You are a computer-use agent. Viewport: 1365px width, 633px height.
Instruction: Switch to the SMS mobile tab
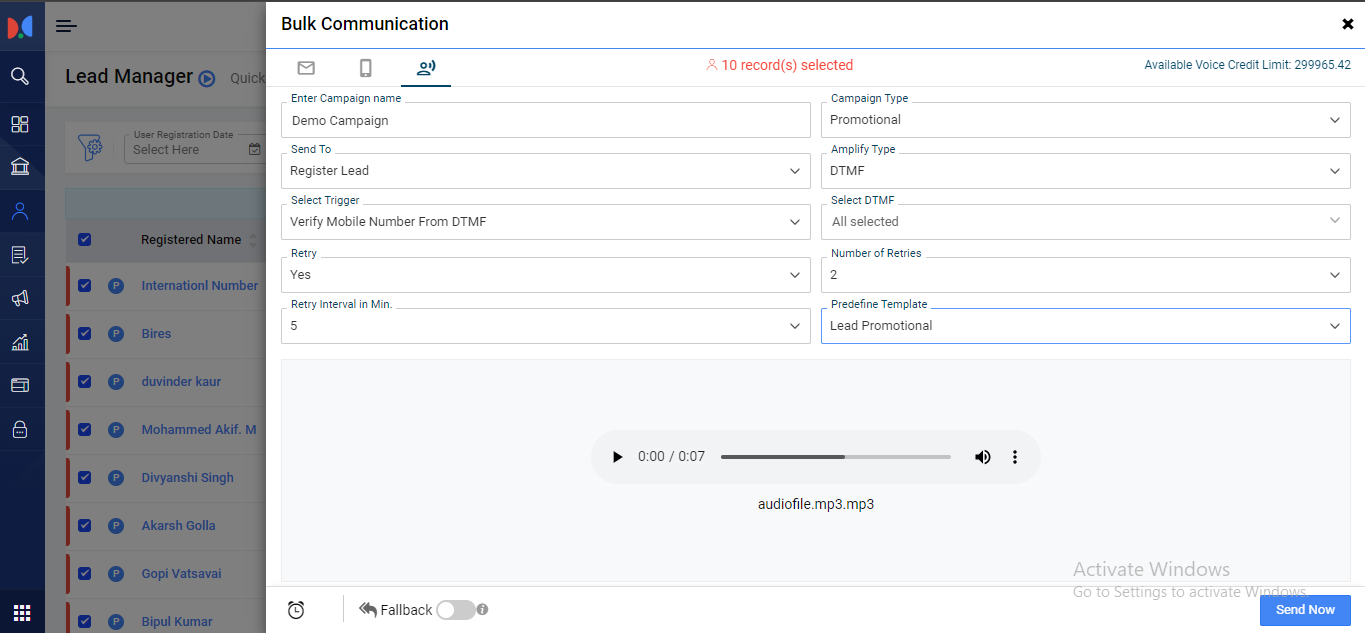(366, 68)
